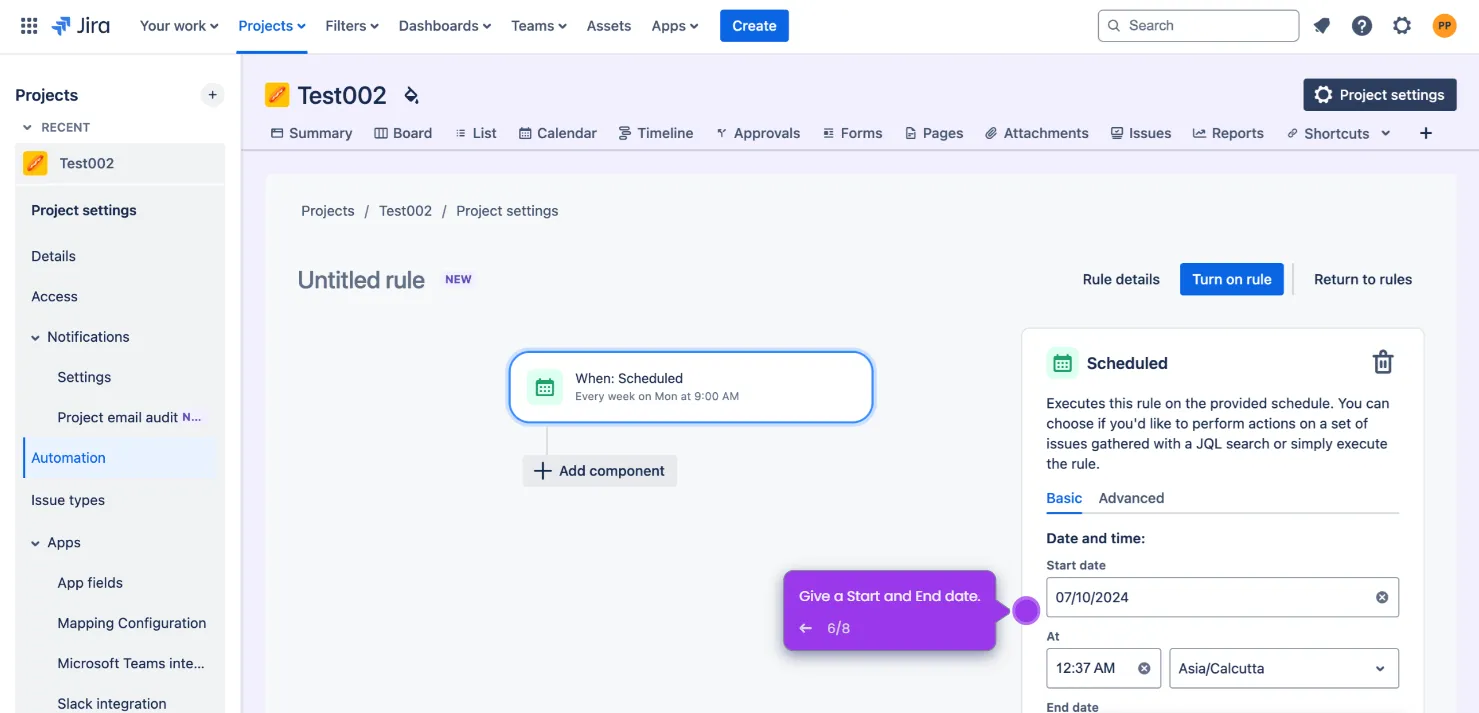
Task: Open the Teams menu
Action: 538,25
